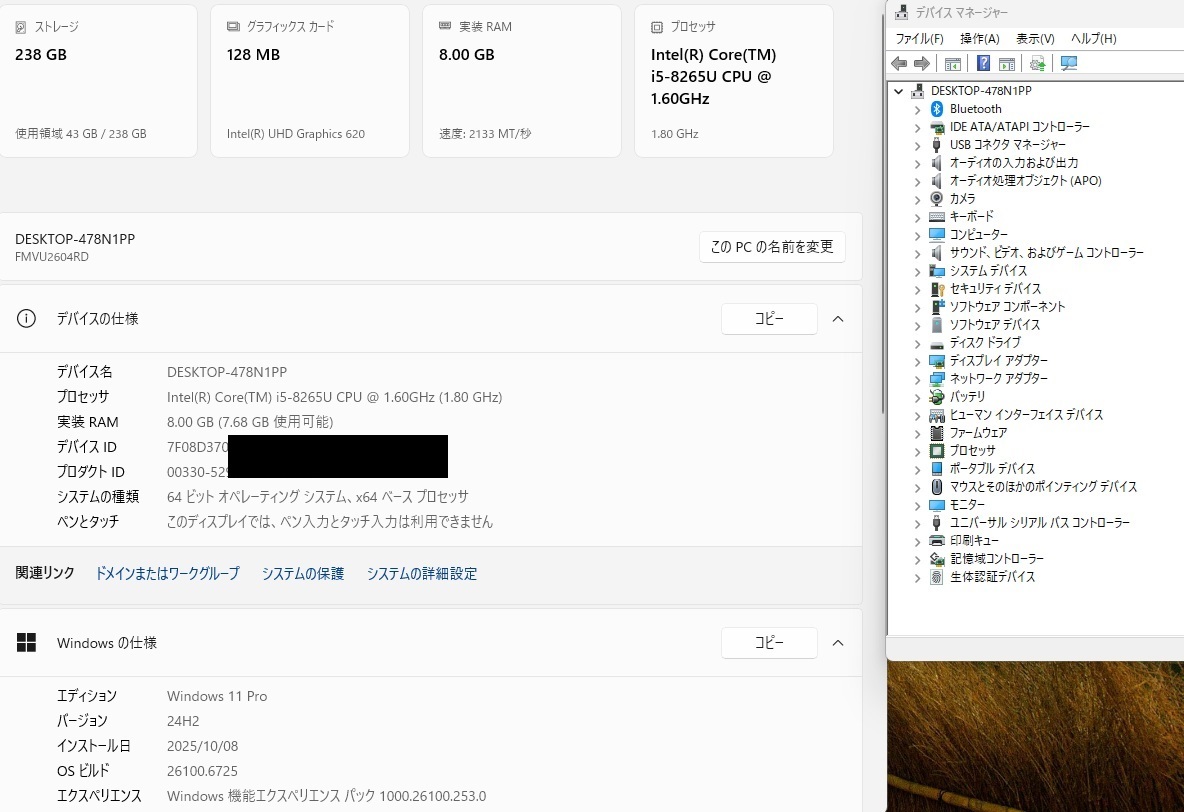This screenshot has width=1184, height=812.
Task: Click scan for hardware changes monitor icon
Action: coord(1068,63)
